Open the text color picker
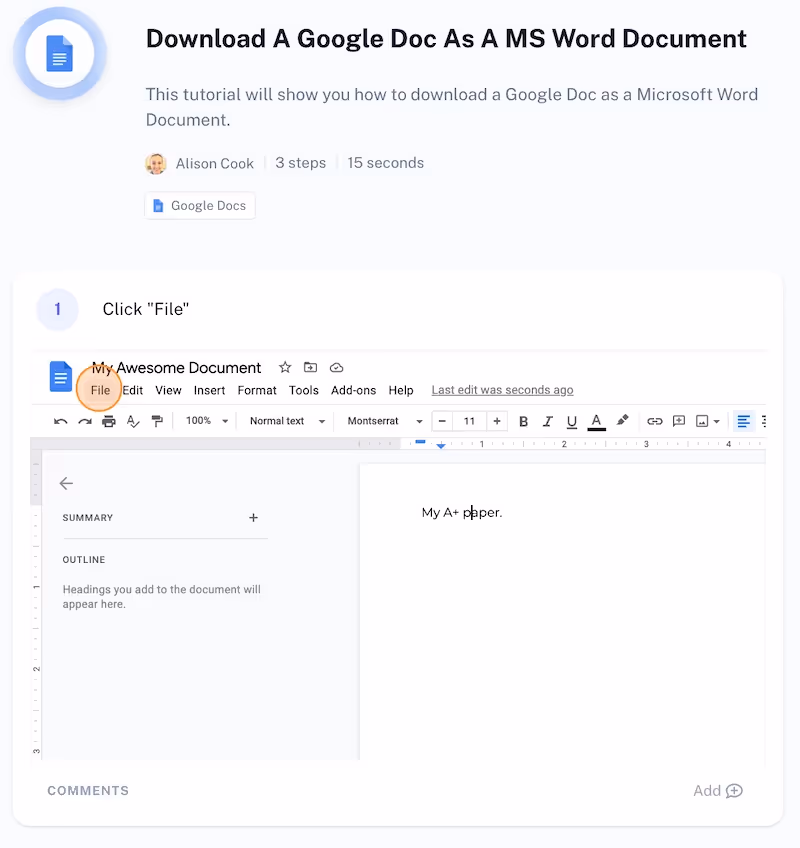 pyautogui.click(x=596, y=422)
